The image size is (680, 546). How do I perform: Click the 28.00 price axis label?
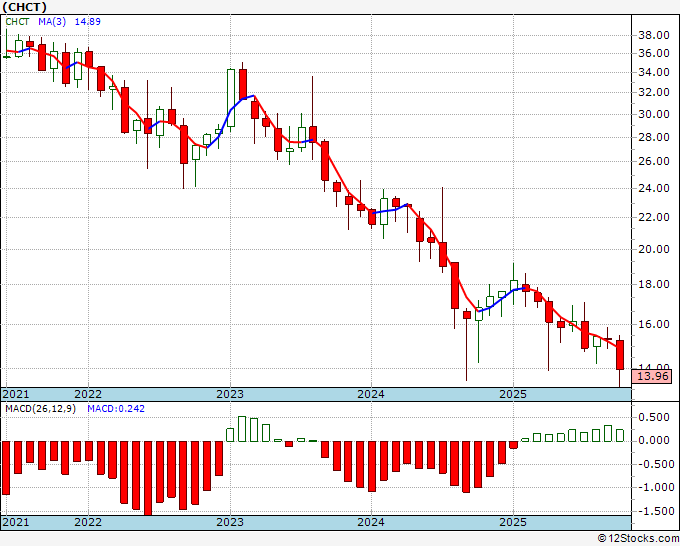pos(654,137)
